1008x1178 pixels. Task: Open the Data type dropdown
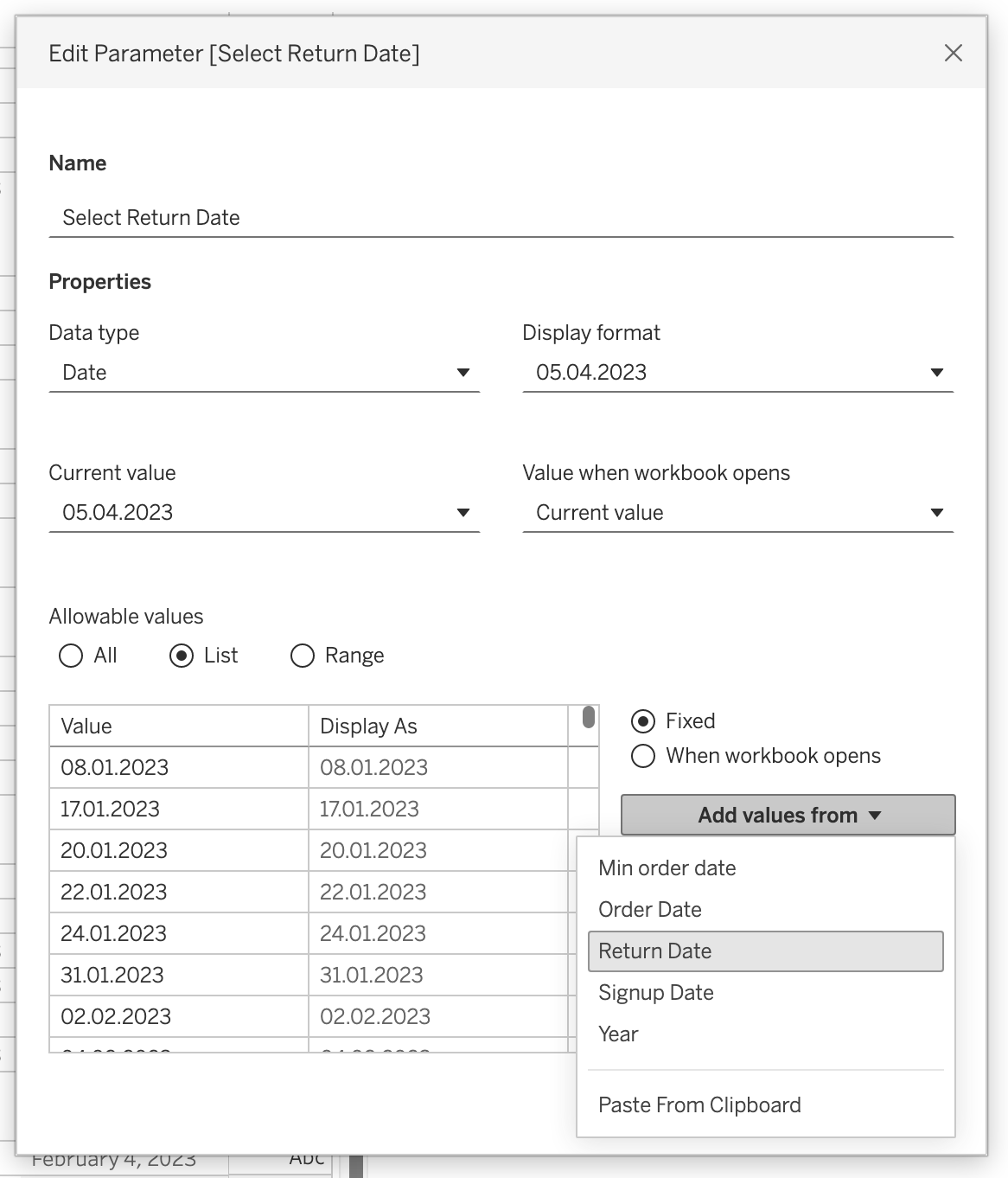[264, 373]
